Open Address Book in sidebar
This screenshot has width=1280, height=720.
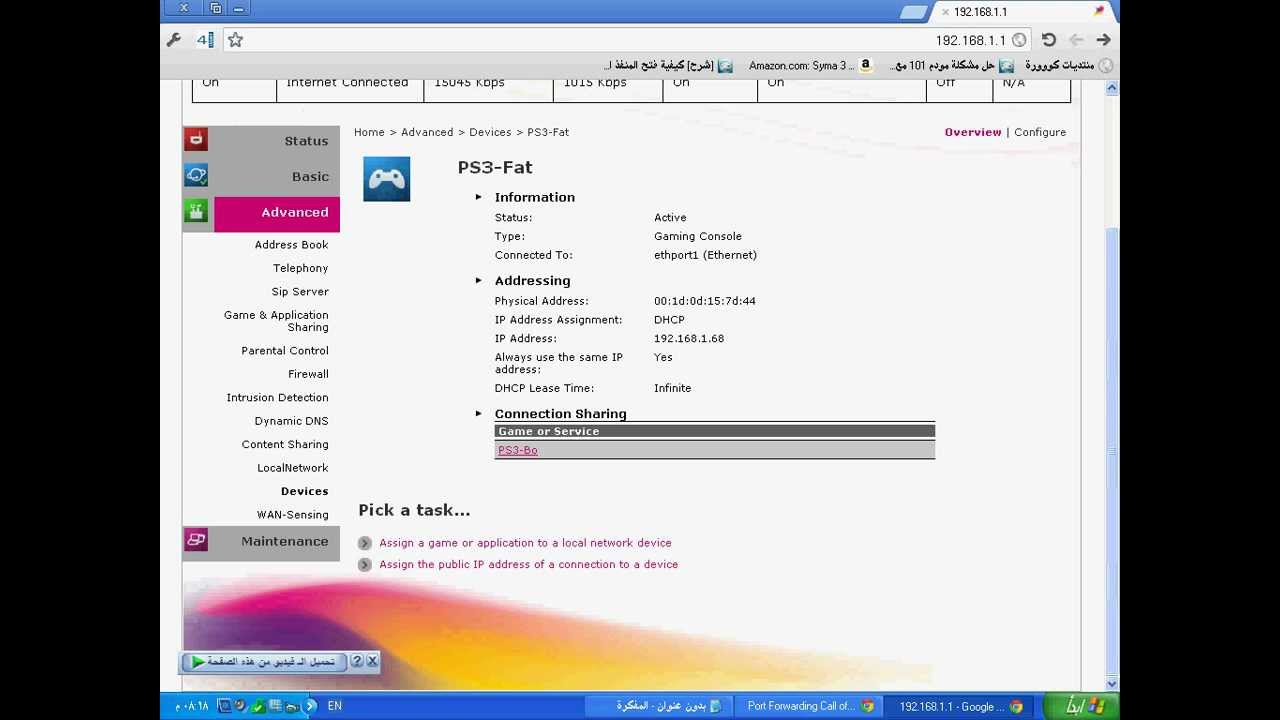point(291,245)
